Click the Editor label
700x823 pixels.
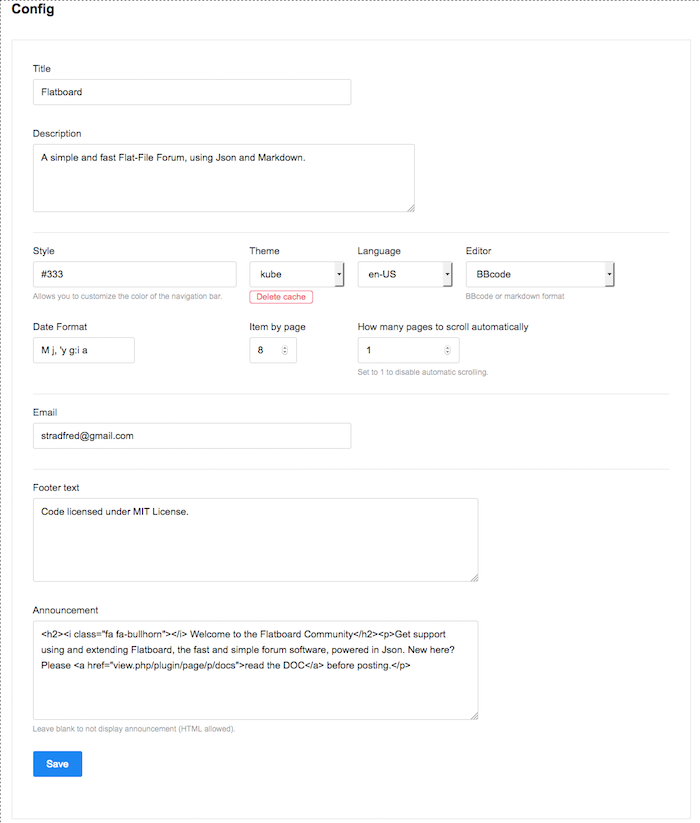coord(479,251)
